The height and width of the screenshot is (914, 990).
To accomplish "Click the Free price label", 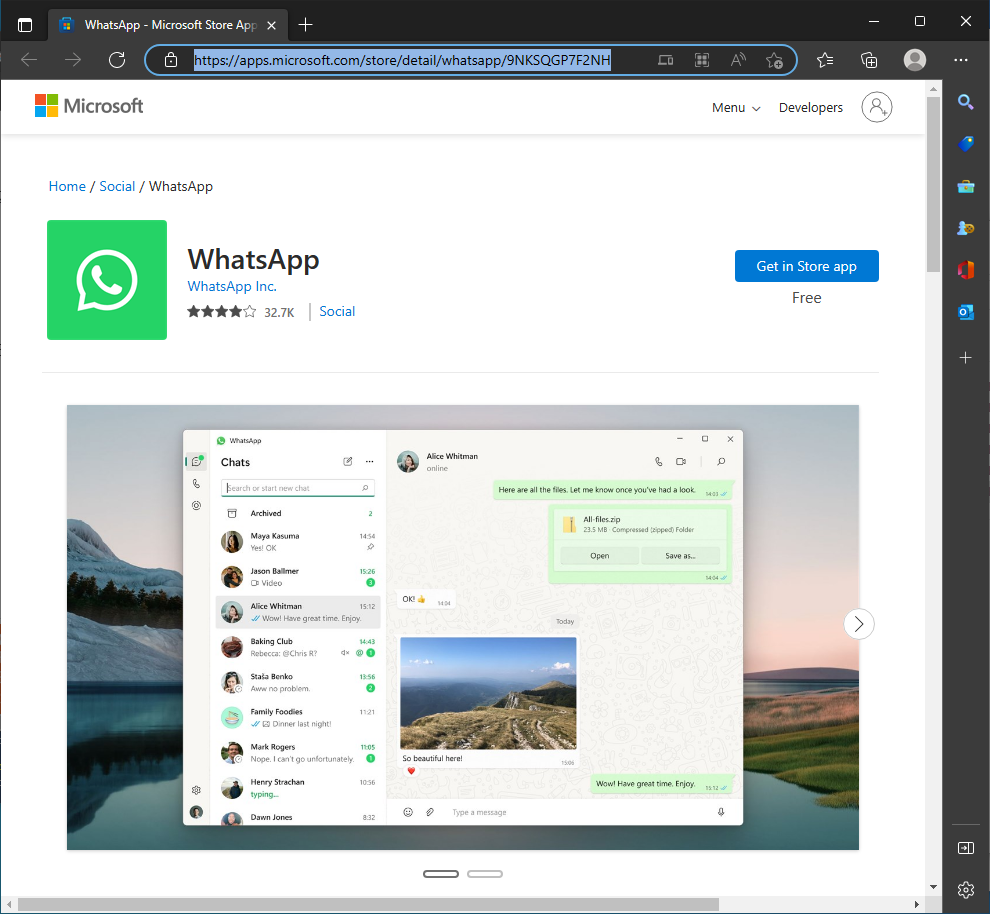I will (x=806, y=298).
